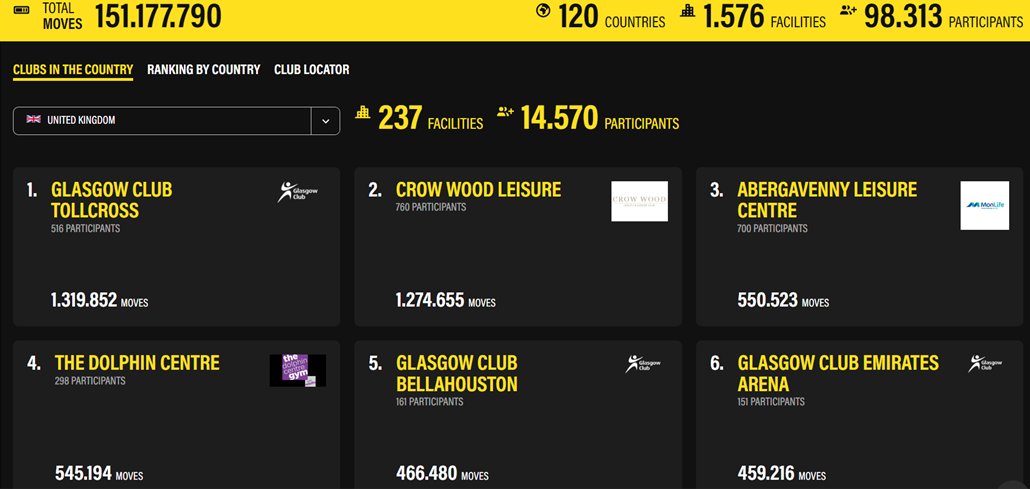Open Abergavenny Leisure Centre club title
The width and height of the screenshot is (1030, 489).
click(x=827, y=200)
